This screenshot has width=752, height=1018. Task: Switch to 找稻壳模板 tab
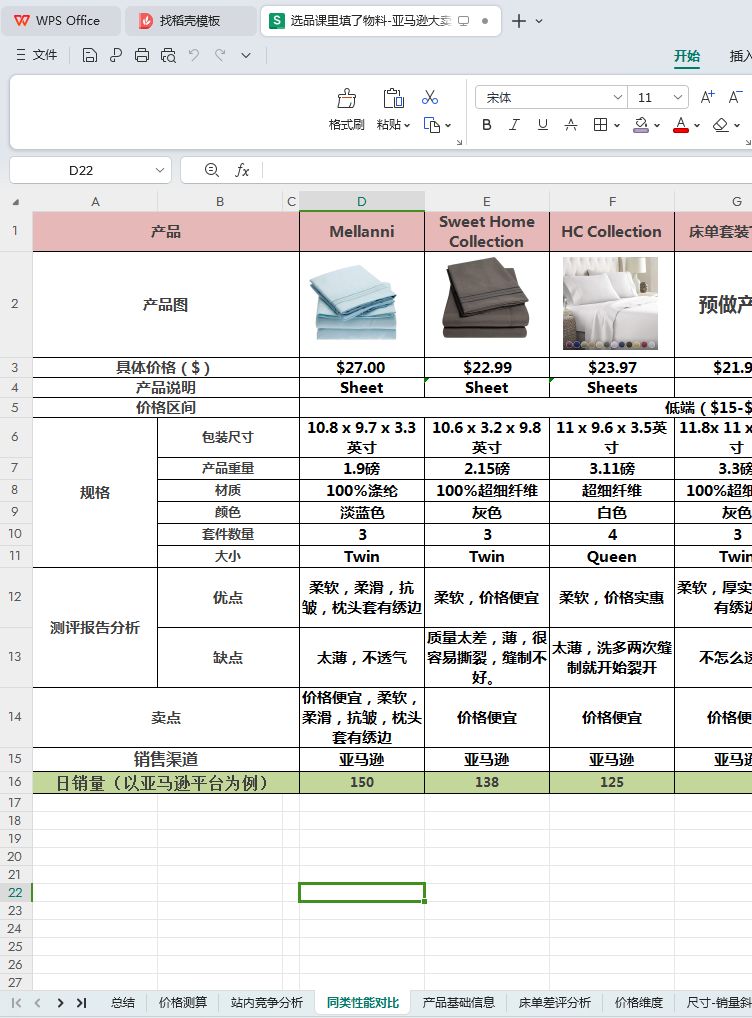click(x=190, y=21)
